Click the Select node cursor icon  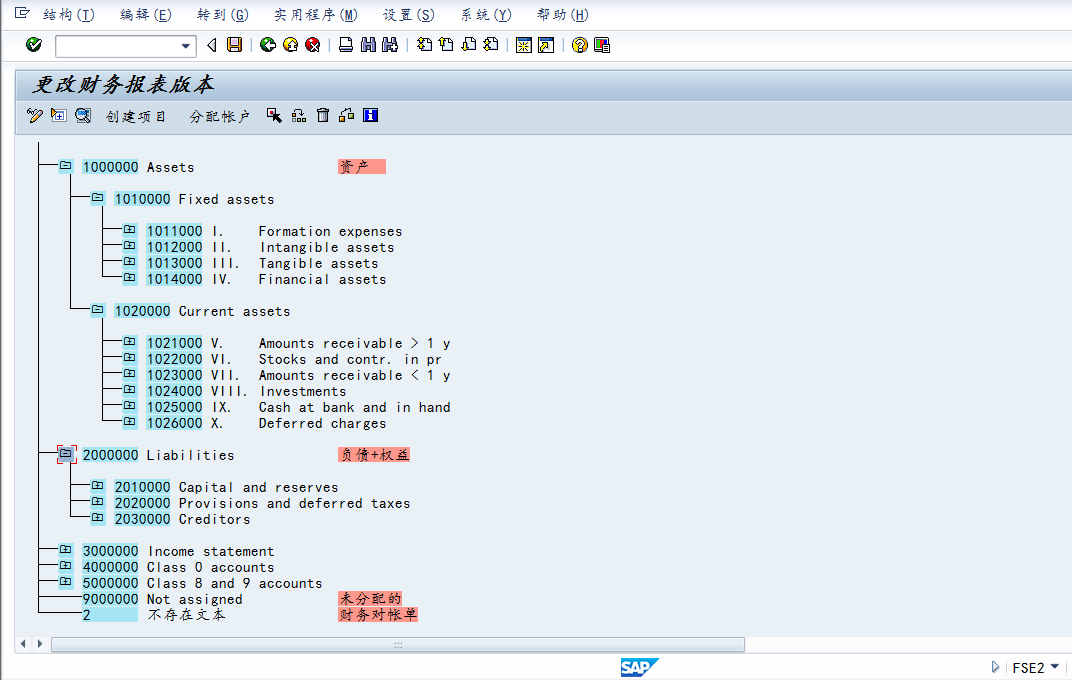coord(274,115)
